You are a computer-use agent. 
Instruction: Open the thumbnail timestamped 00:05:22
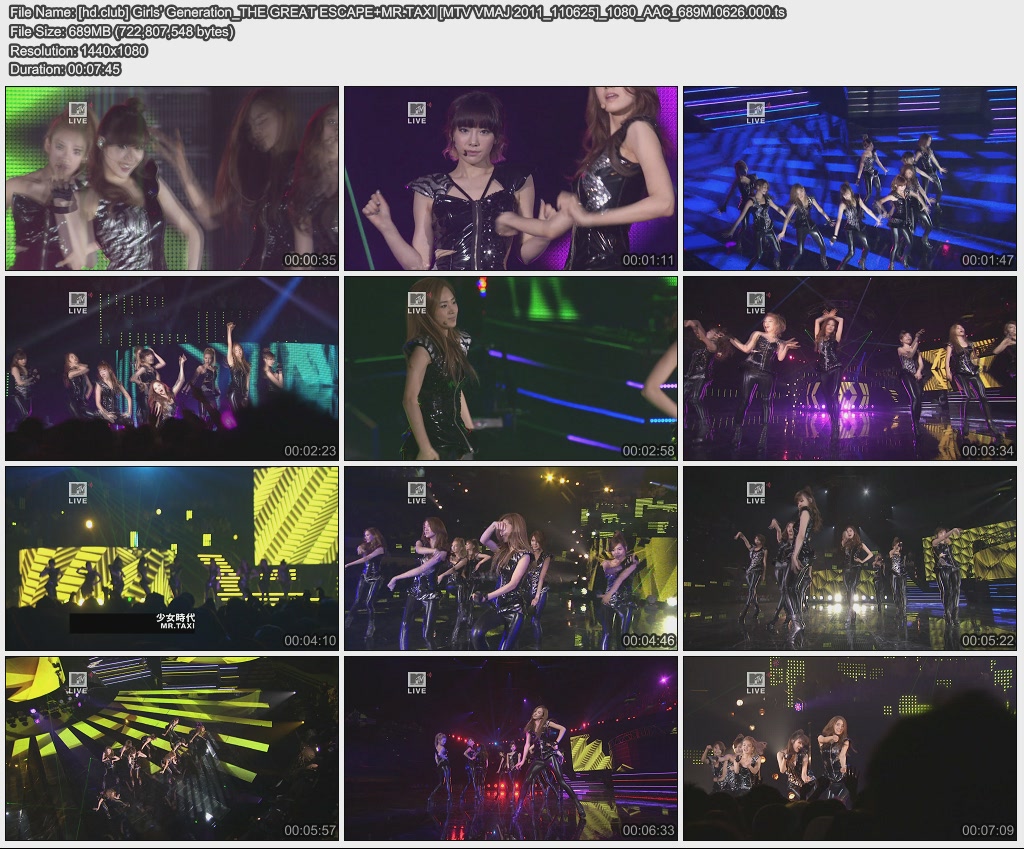pyautogui.click(x=850, y=558)
